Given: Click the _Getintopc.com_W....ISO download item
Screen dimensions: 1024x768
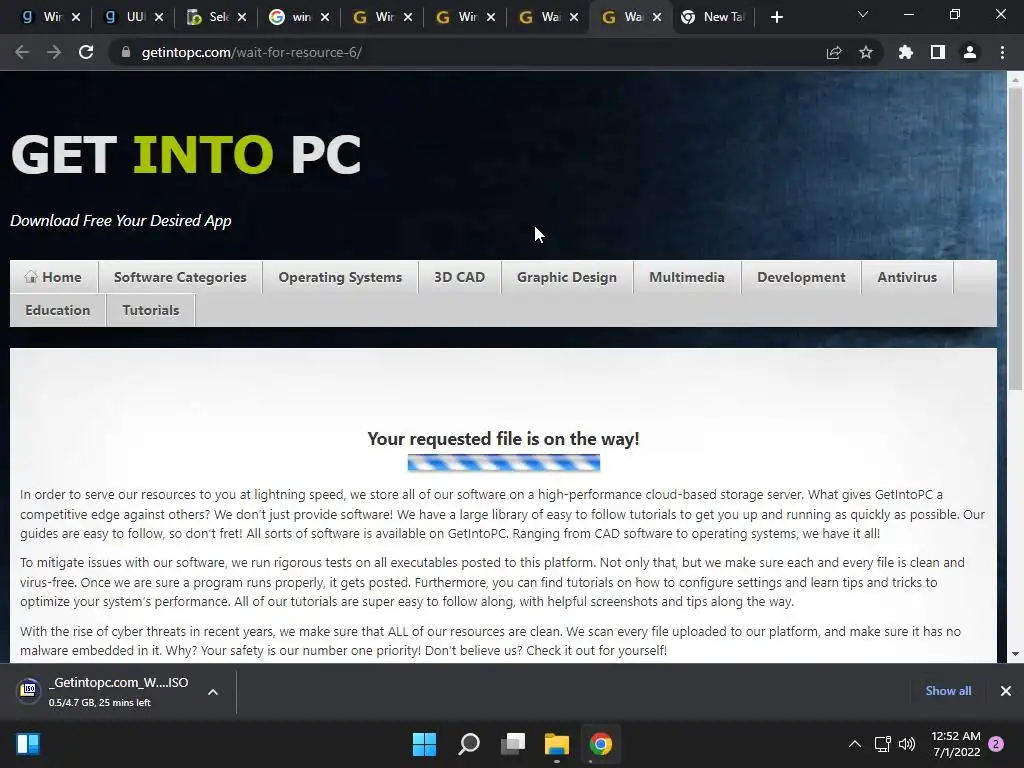Looking at the screenshot, I should point(119,691).
